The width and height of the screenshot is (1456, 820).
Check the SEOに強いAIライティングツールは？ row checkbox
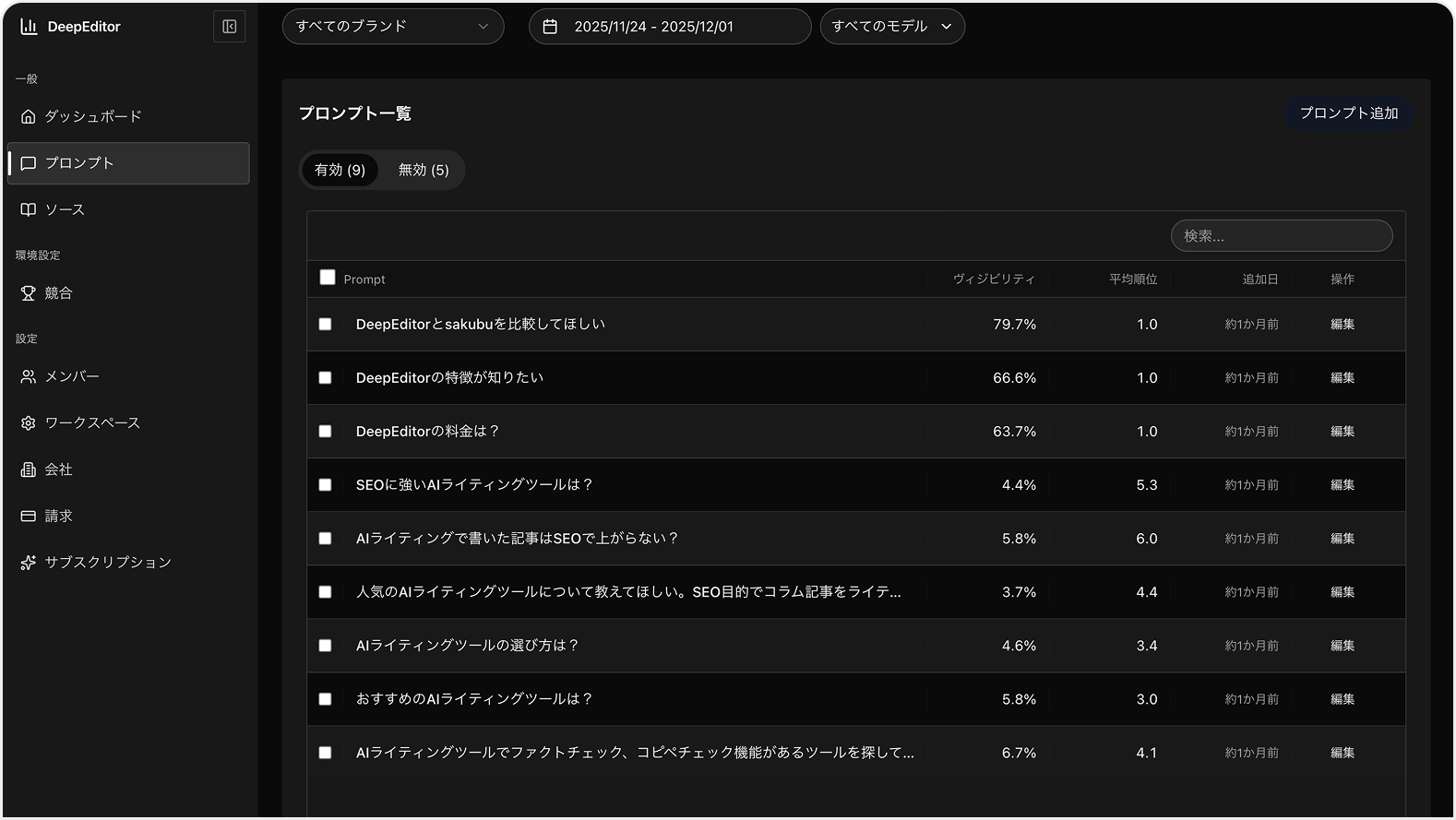[325, 485]
